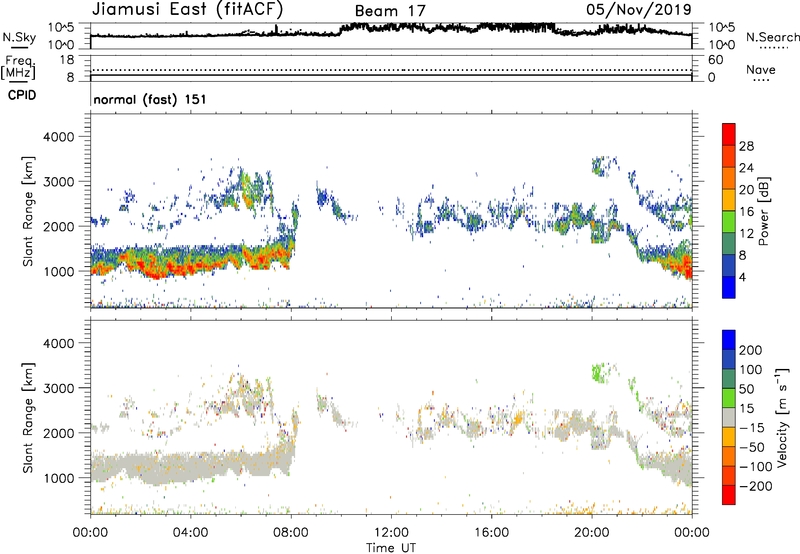Click the '-50' velocity colorbar tick
The height and width of the screenshot is (554, 800).
click(752, 447)
